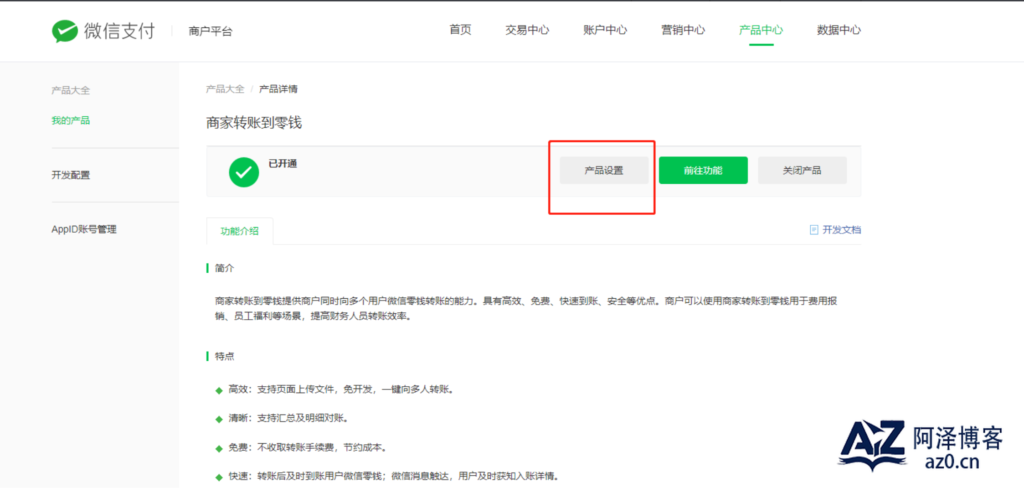
Task: Open the 产品中心 navigation tab
Action: pyautogui.click(x=761, y=30)
